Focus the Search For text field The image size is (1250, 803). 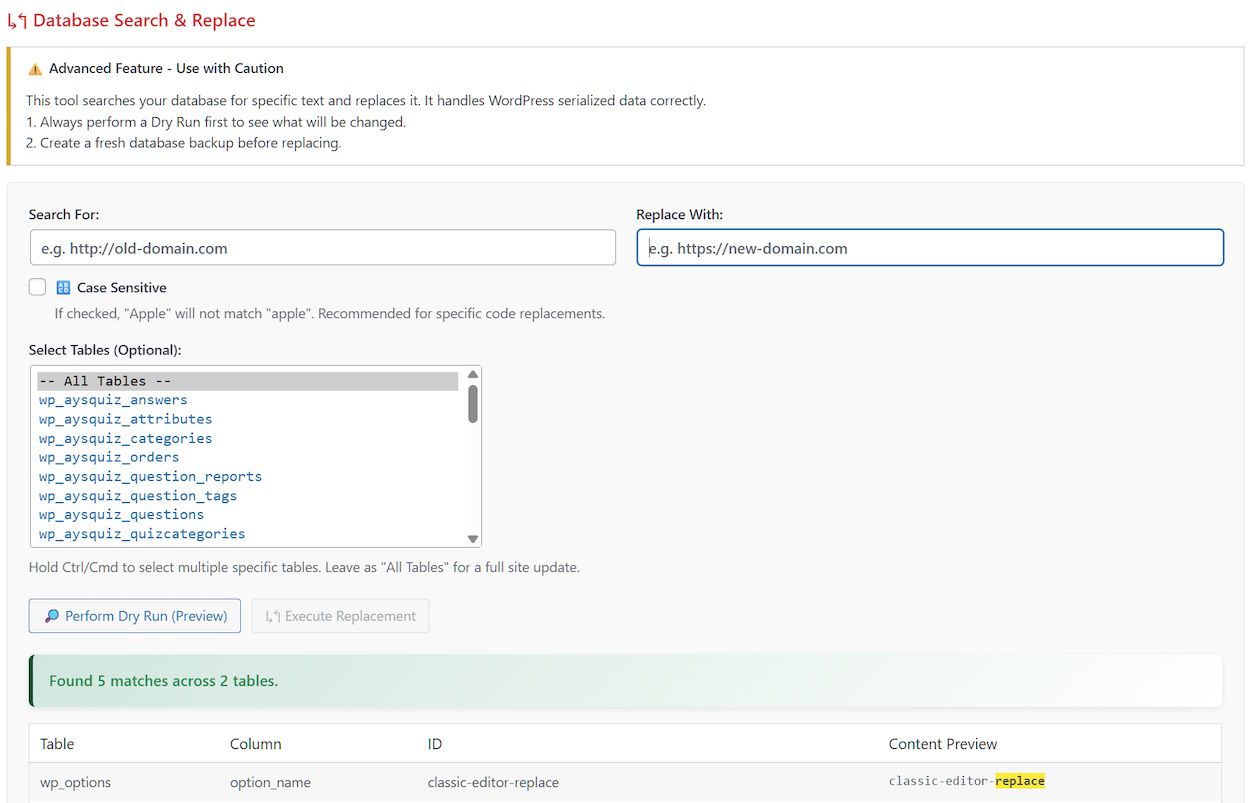tap(322, 248)
